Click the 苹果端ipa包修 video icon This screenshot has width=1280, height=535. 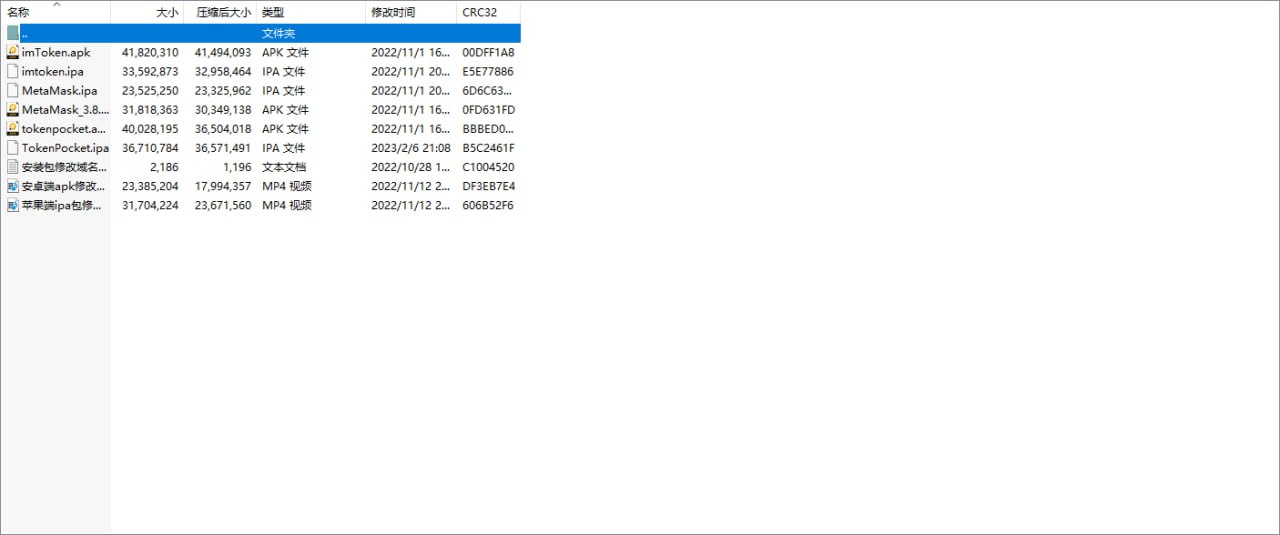click(x=12, y=205)
